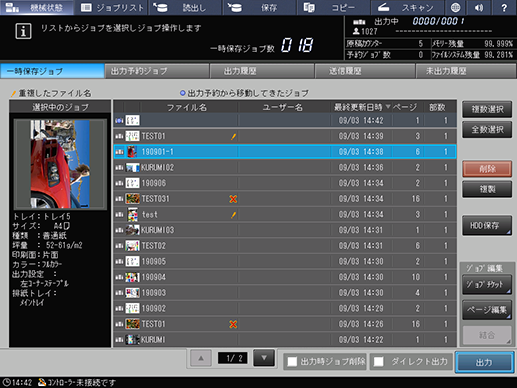Click the user icon beside 1027
Screen dimensions: 517x388
pos(356,31)
